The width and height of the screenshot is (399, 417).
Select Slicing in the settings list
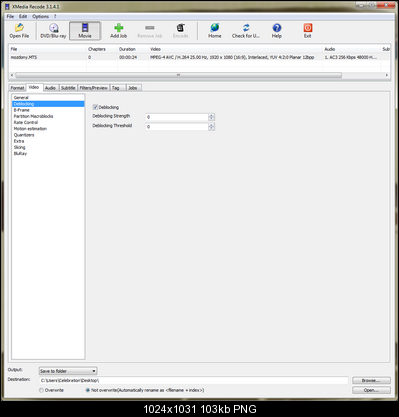pos(48,147)
